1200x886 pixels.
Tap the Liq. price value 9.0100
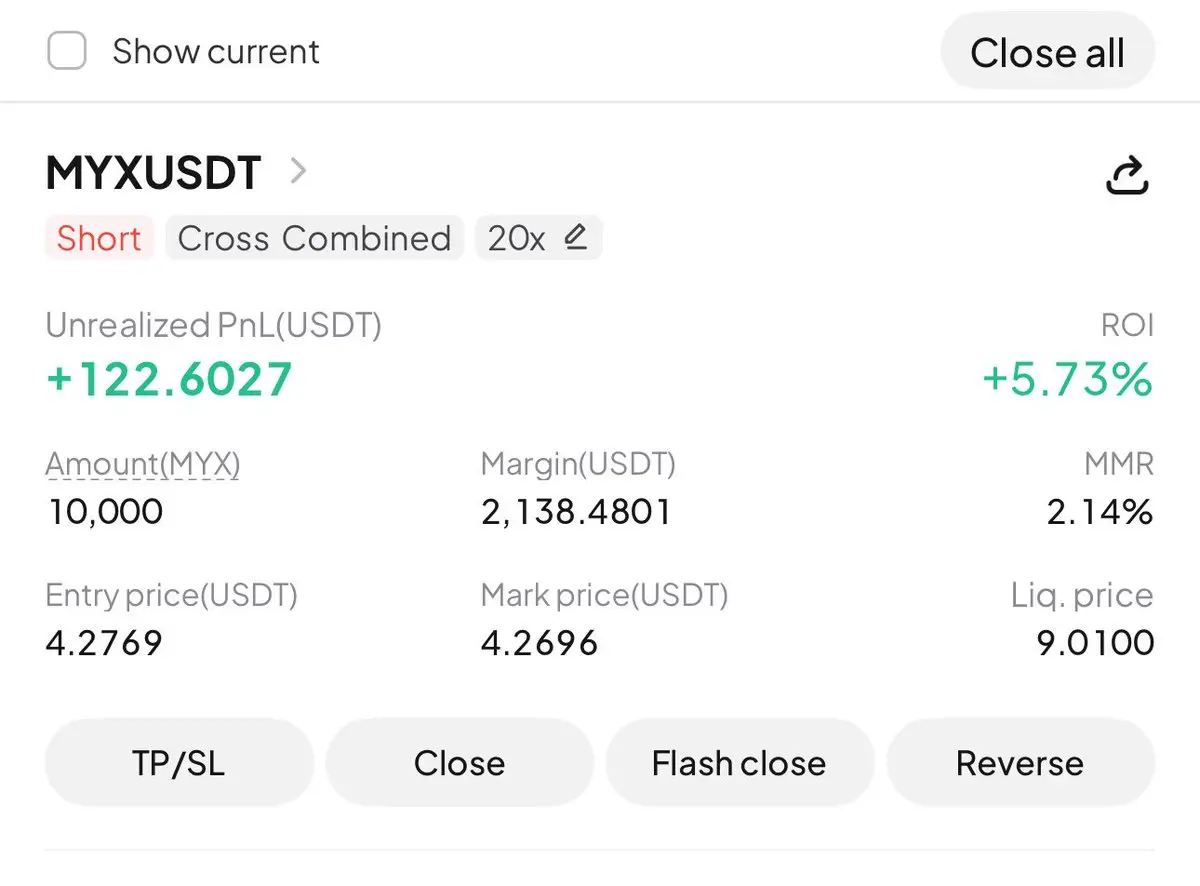coord(1095,642)
